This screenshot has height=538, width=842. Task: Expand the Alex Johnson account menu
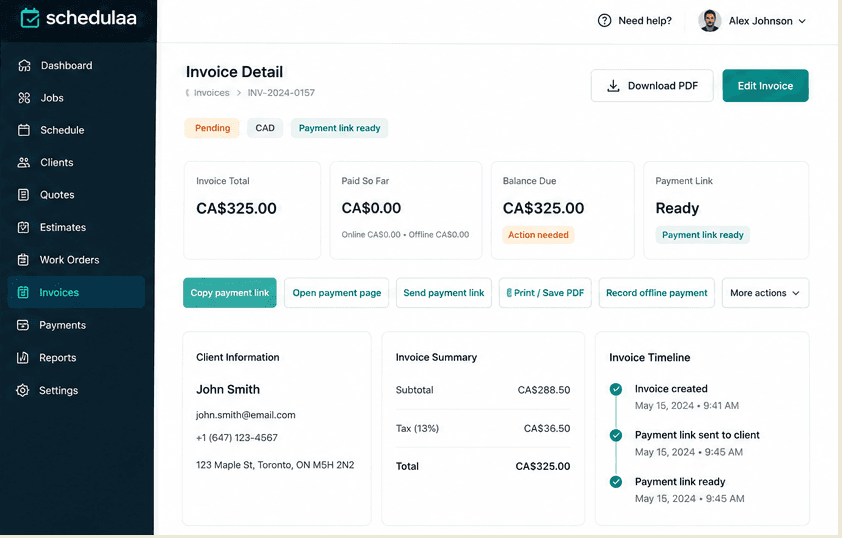[752, 21]
